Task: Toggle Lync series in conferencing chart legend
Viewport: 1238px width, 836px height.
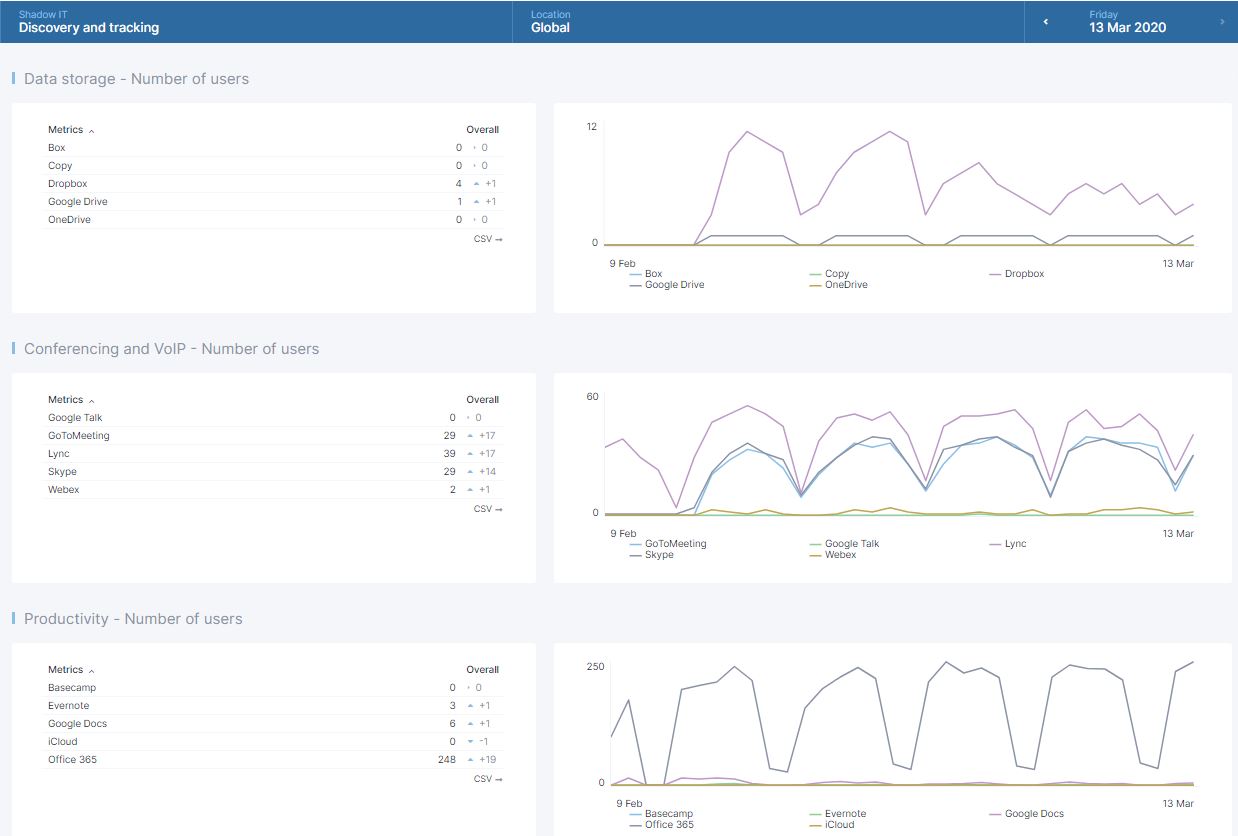Action: [1015, 544]
